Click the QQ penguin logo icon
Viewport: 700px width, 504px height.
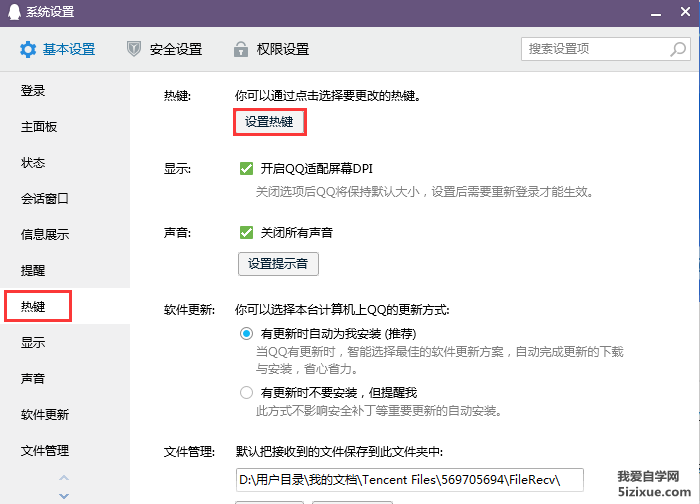click(x=14, y=12)
